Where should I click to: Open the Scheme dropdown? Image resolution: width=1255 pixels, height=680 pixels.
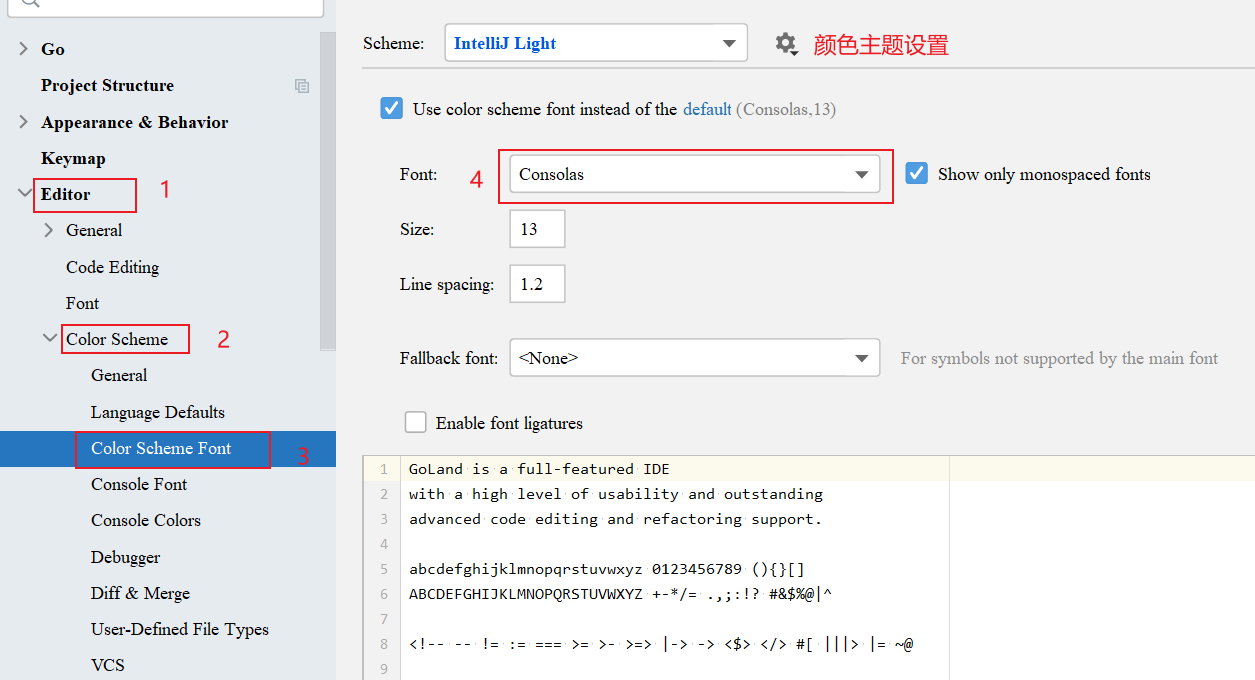point(595,43)
